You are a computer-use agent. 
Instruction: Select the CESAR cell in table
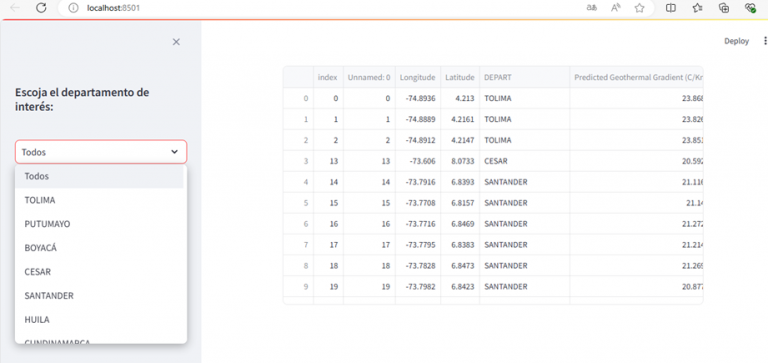[x=525, y=161]
